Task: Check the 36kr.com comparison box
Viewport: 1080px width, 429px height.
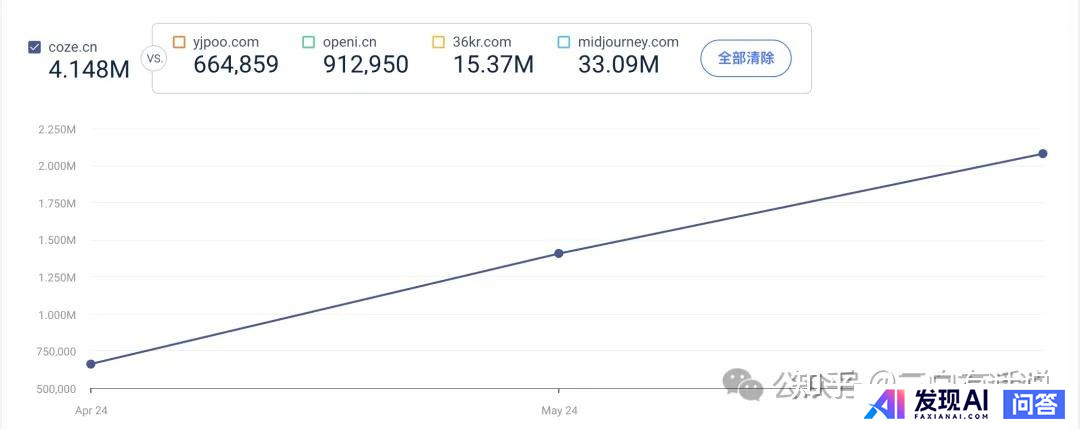Action: [x=439, y=42]
